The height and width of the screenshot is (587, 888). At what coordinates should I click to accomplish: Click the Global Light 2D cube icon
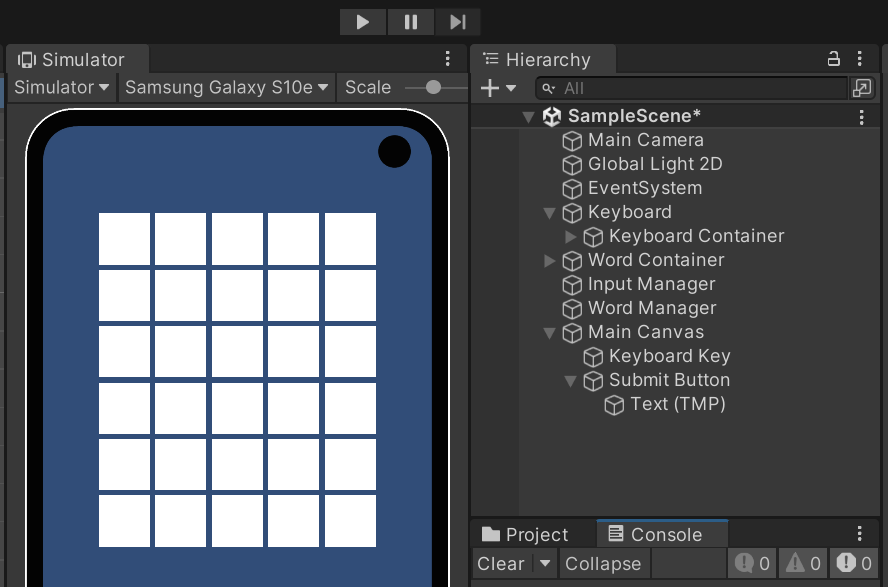pos(572,165)
